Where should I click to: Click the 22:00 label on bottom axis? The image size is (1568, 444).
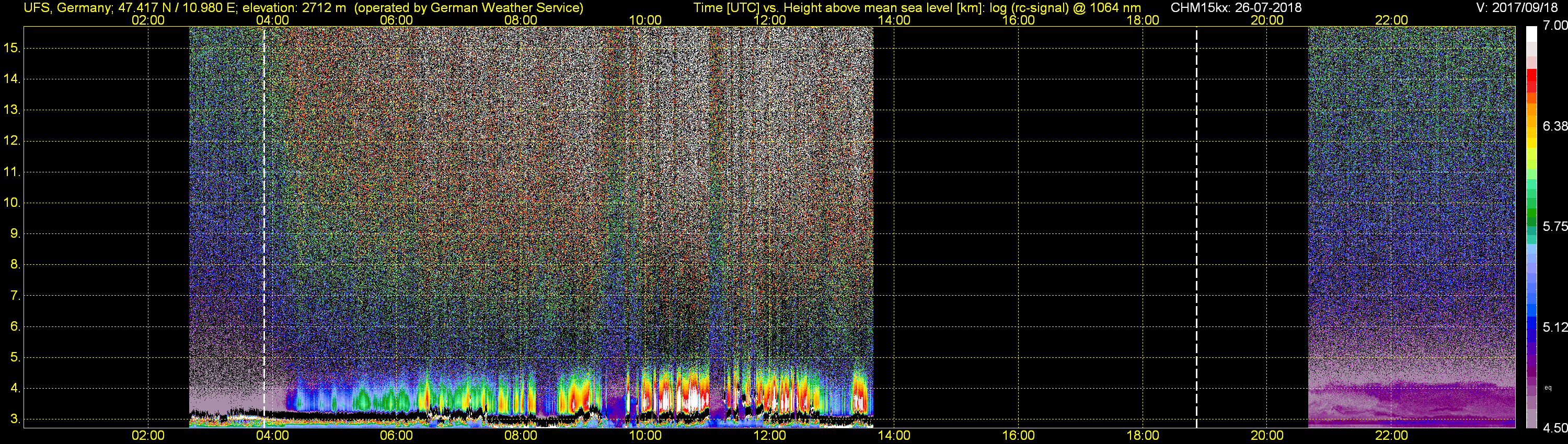tap(1391, 436)
